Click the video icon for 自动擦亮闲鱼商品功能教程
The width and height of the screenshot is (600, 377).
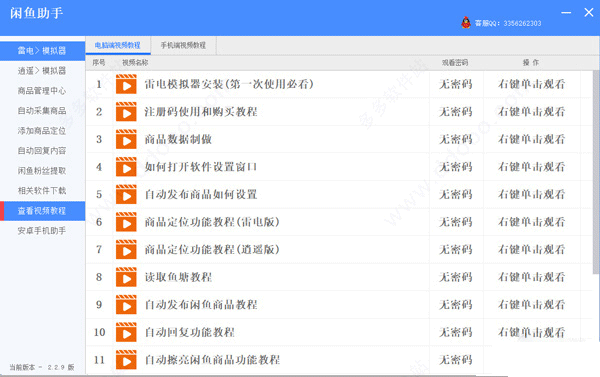point(126,360)
